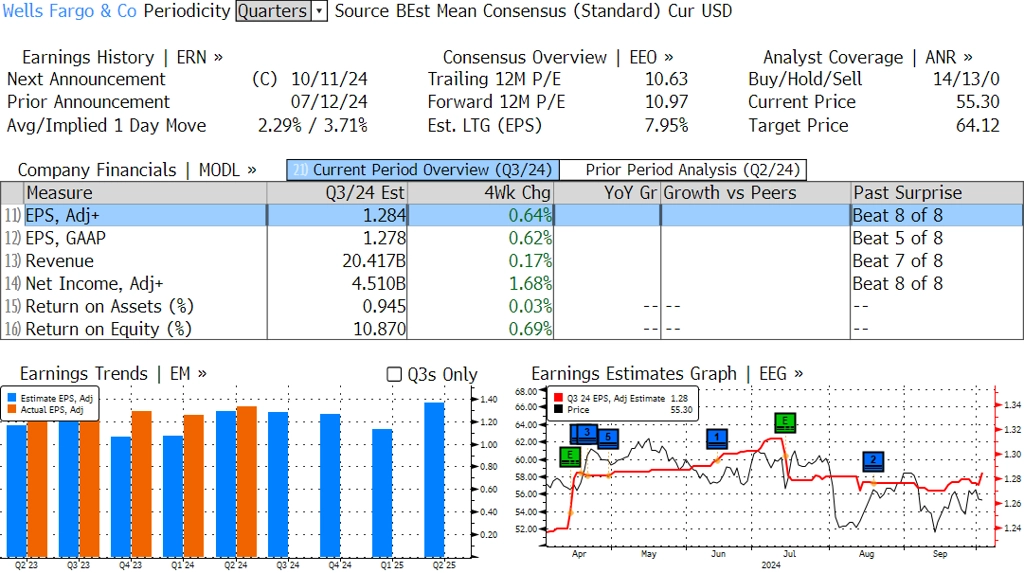Viewport: 1024px width, 573px height.
Task: Click Target Price value 64.12
Action: tap(978, 125)
